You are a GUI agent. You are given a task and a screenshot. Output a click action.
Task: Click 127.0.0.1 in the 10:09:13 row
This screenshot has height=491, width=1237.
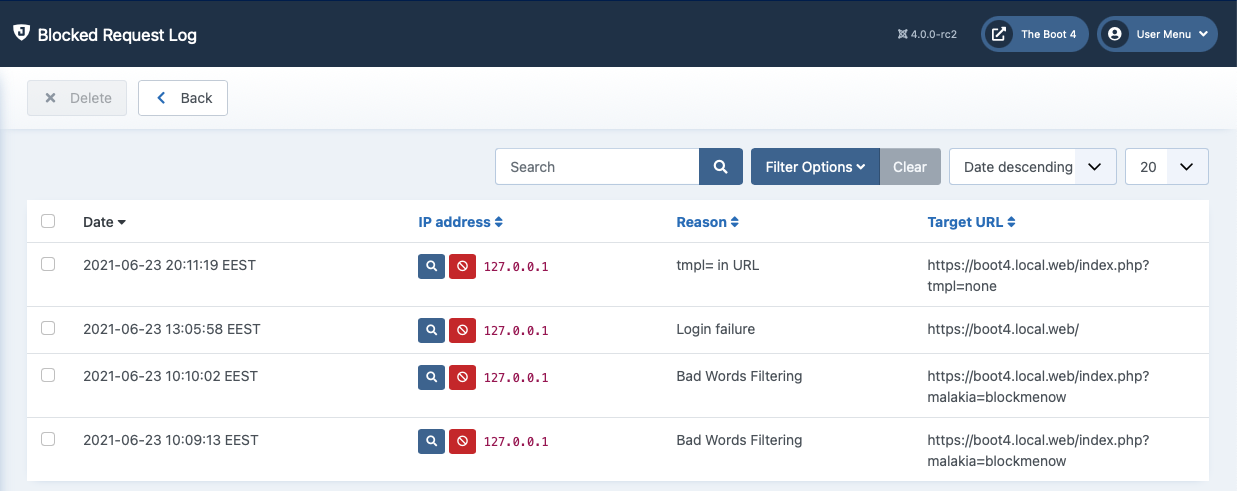pyautogui.click(x=516, y=442)
